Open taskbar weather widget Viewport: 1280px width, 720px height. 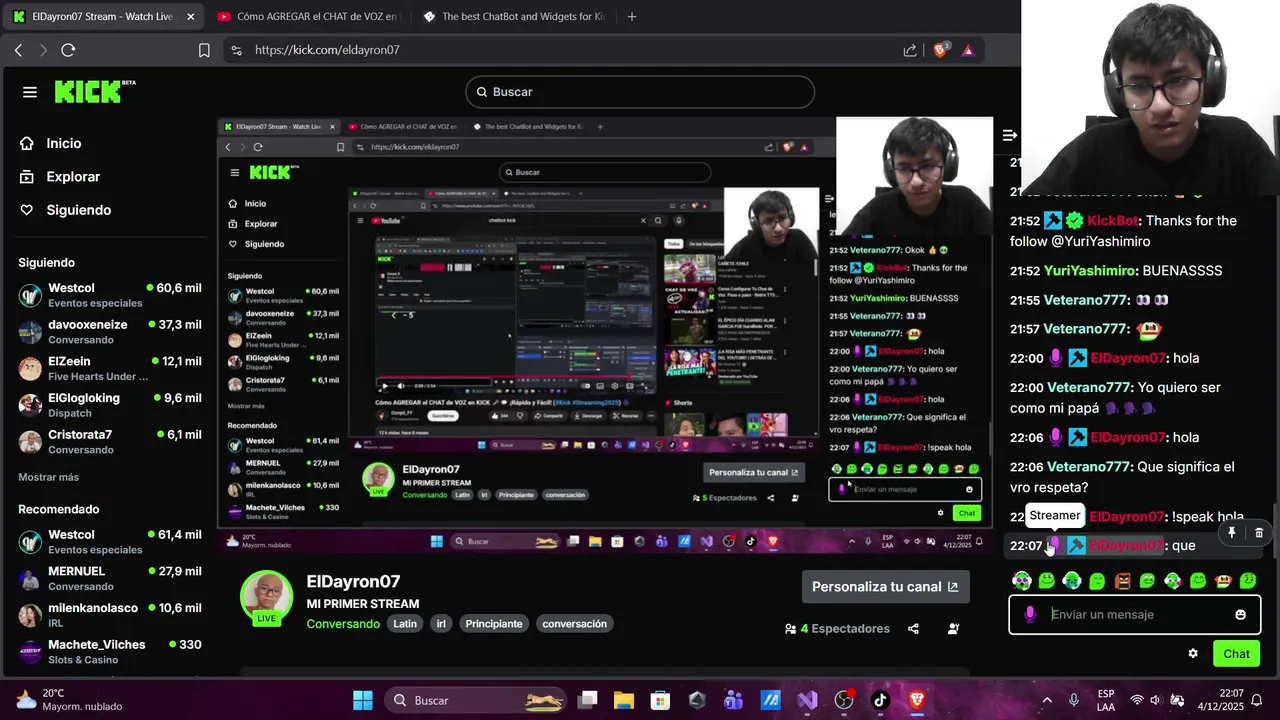tap(70, 700)
